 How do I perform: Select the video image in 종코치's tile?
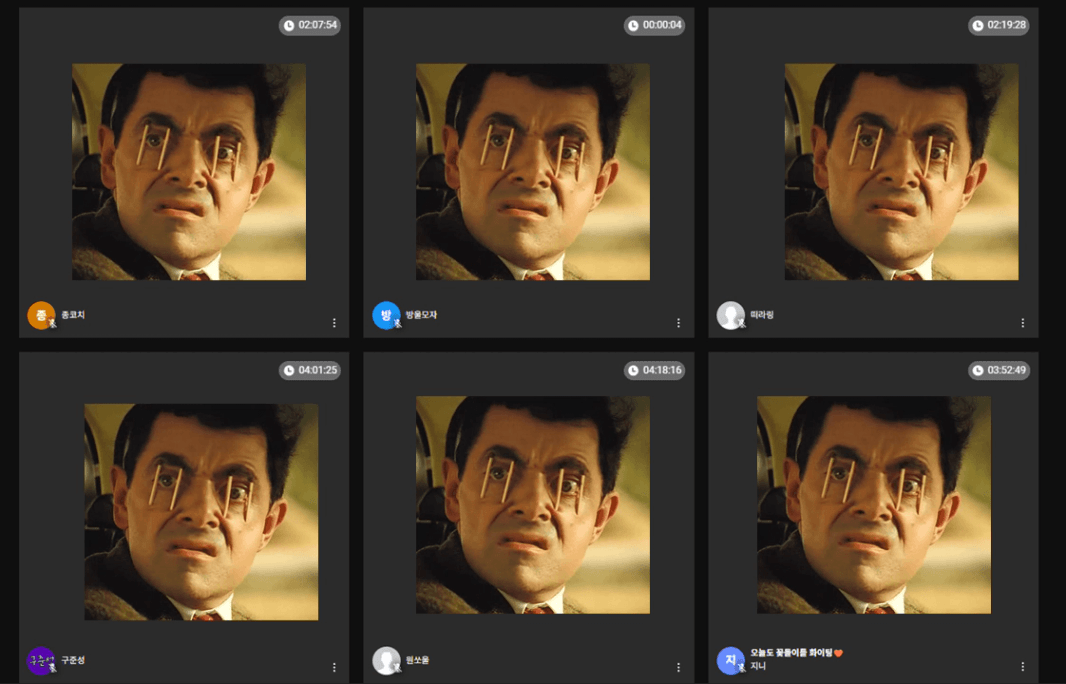(x=189, y=172)
